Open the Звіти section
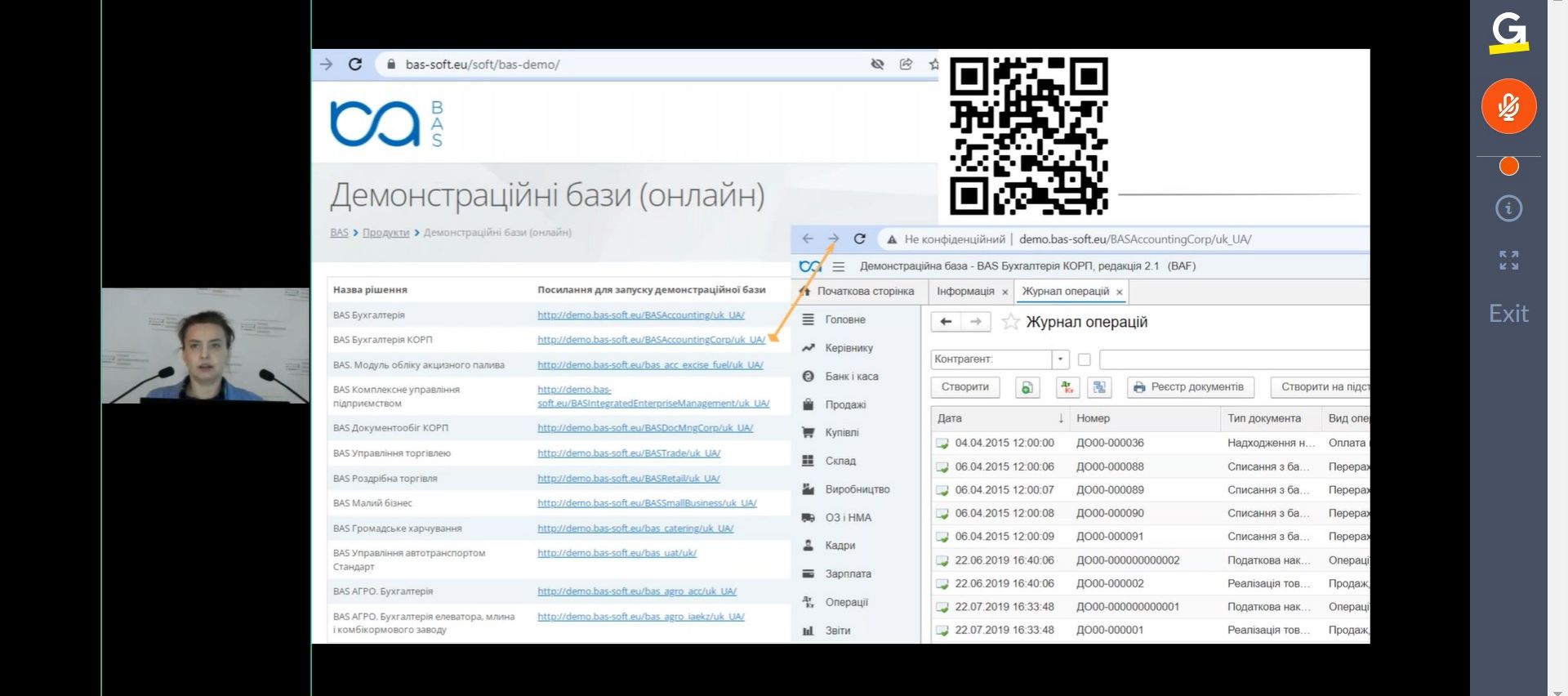Screen dimensions: 1568x696 click(837, 631)
